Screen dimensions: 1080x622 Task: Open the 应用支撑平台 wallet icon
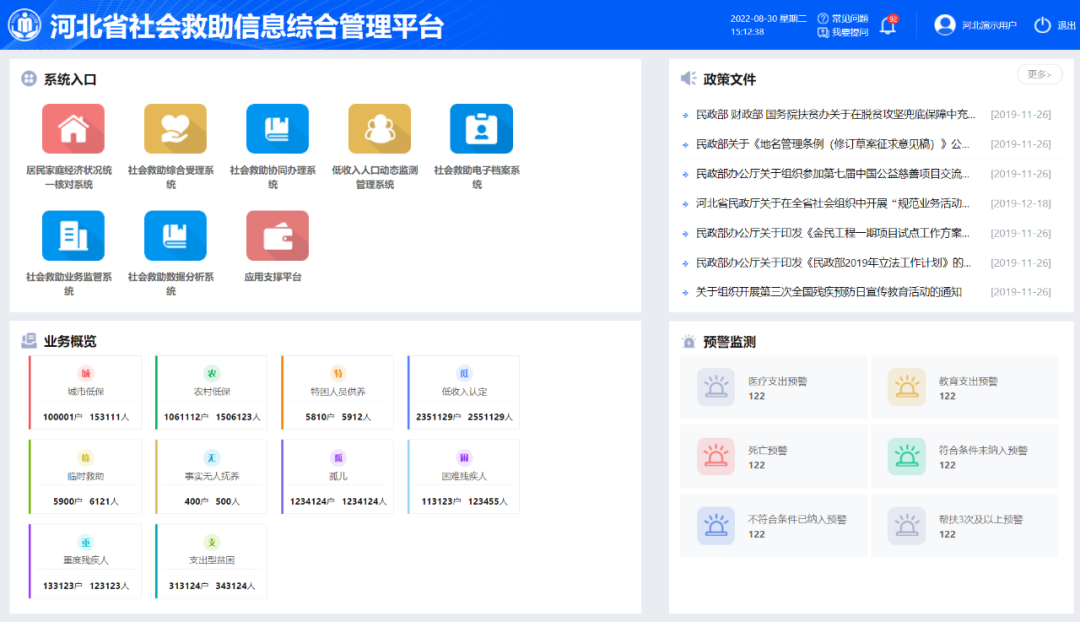pyautogui.click(x=277, y=236)
